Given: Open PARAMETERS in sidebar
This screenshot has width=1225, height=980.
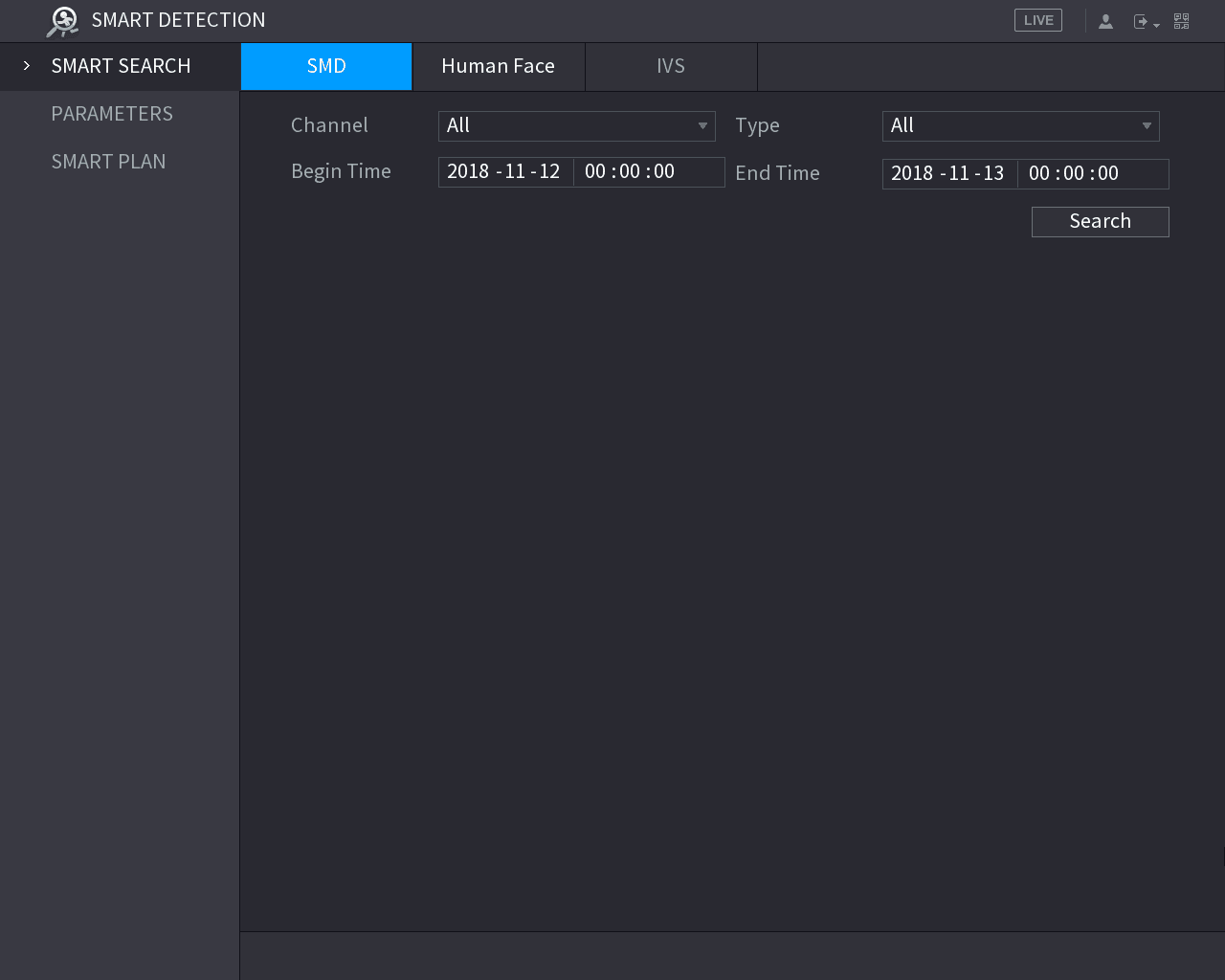Looking at the screenshot, I should point(112,114).
